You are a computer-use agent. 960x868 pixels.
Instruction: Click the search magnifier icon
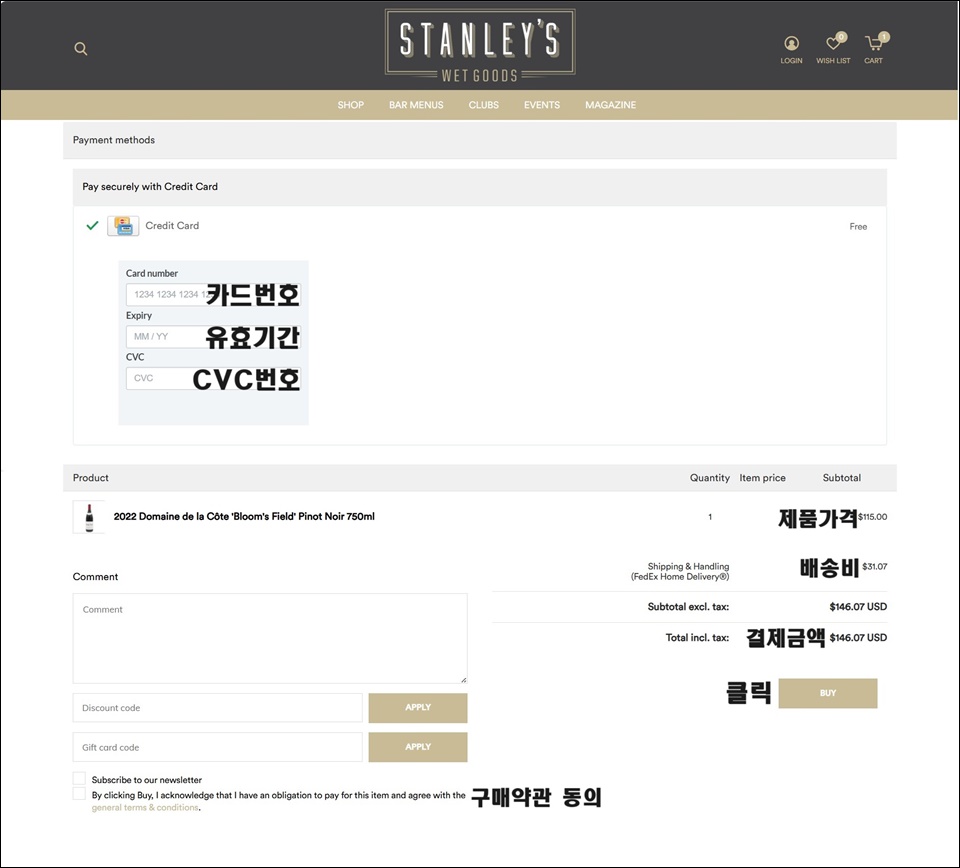81,49
